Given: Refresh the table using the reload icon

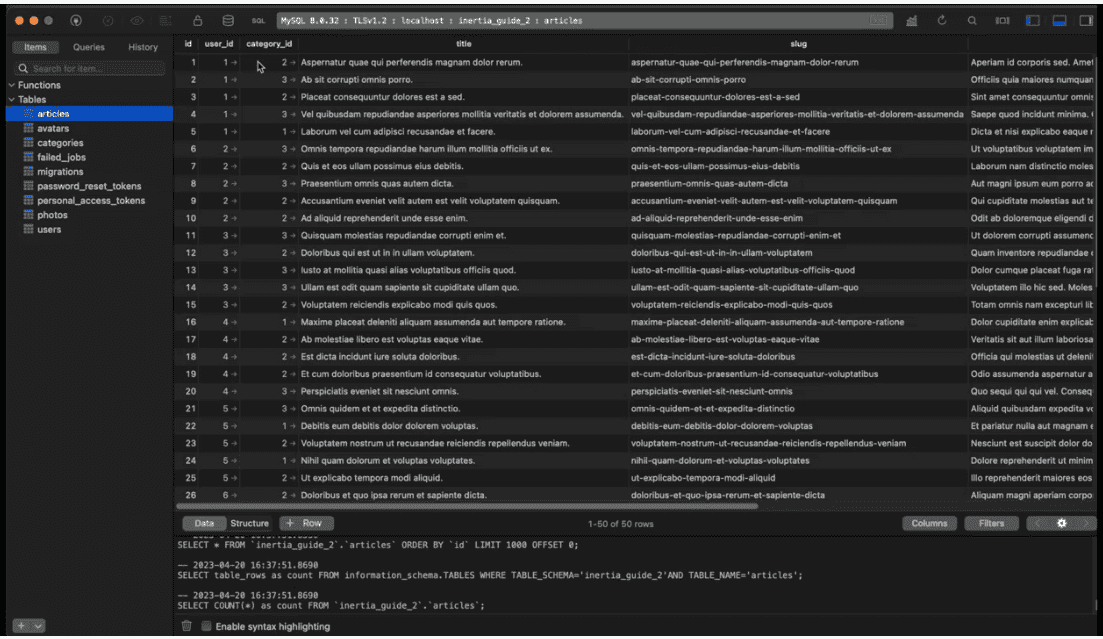Looking at the screenshot, I should (x=942, y=20).
